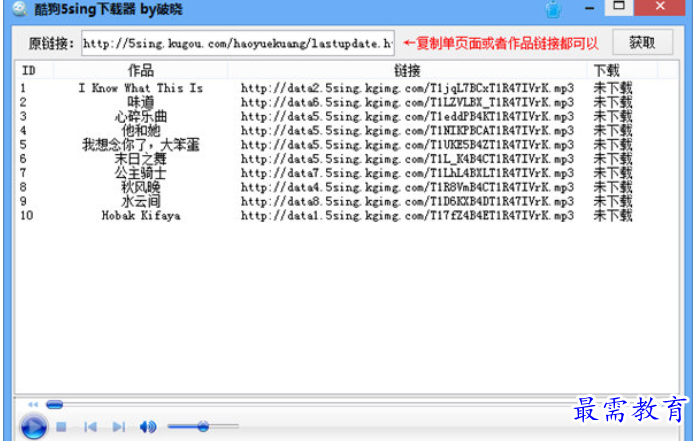Stop playback with the square button

click(61, 427)
